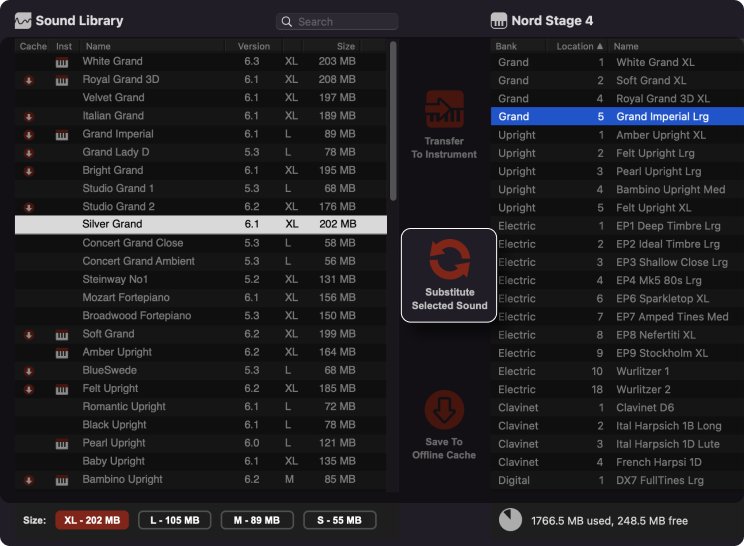
Task: Click the Nord Stage 4 keyboard icon
Action: tap(499, 21)
